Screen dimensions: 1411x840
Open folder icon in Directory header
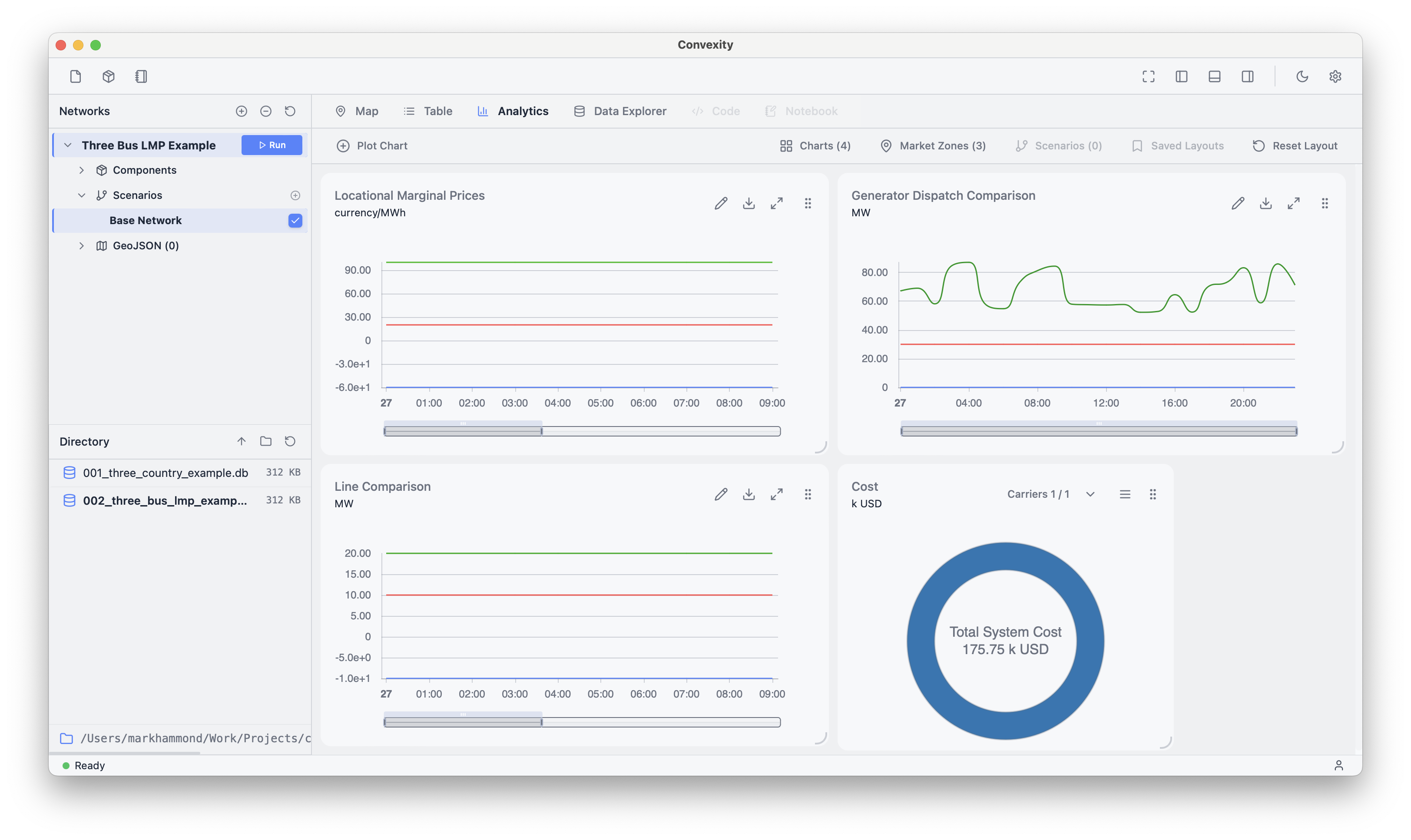tap(265, 442)
